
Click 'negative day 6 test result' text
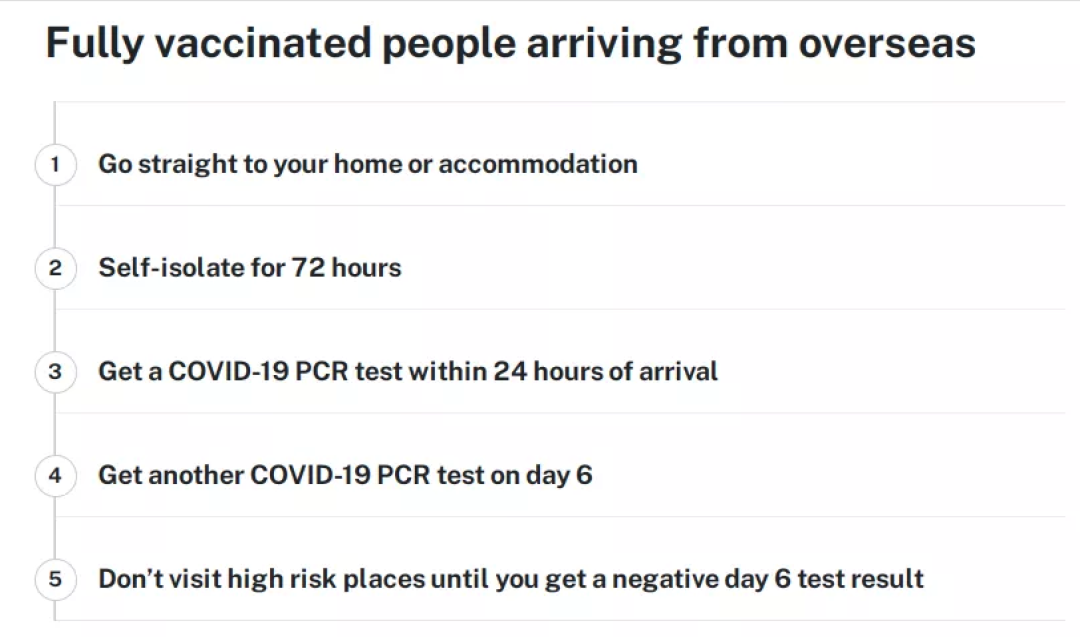768,579
